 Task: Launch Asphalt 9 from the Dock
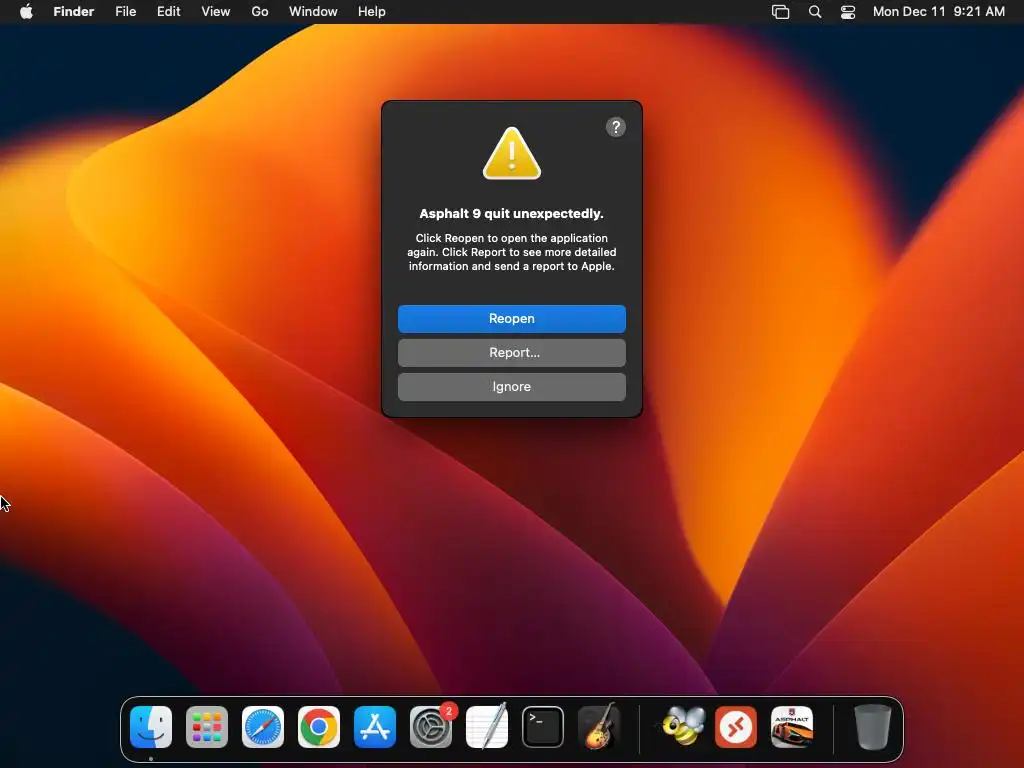[x=792, y=727]
